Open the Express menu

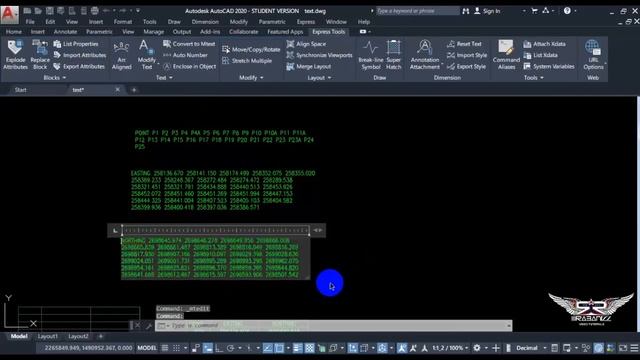pyautogui.click(x=306, y=22)
